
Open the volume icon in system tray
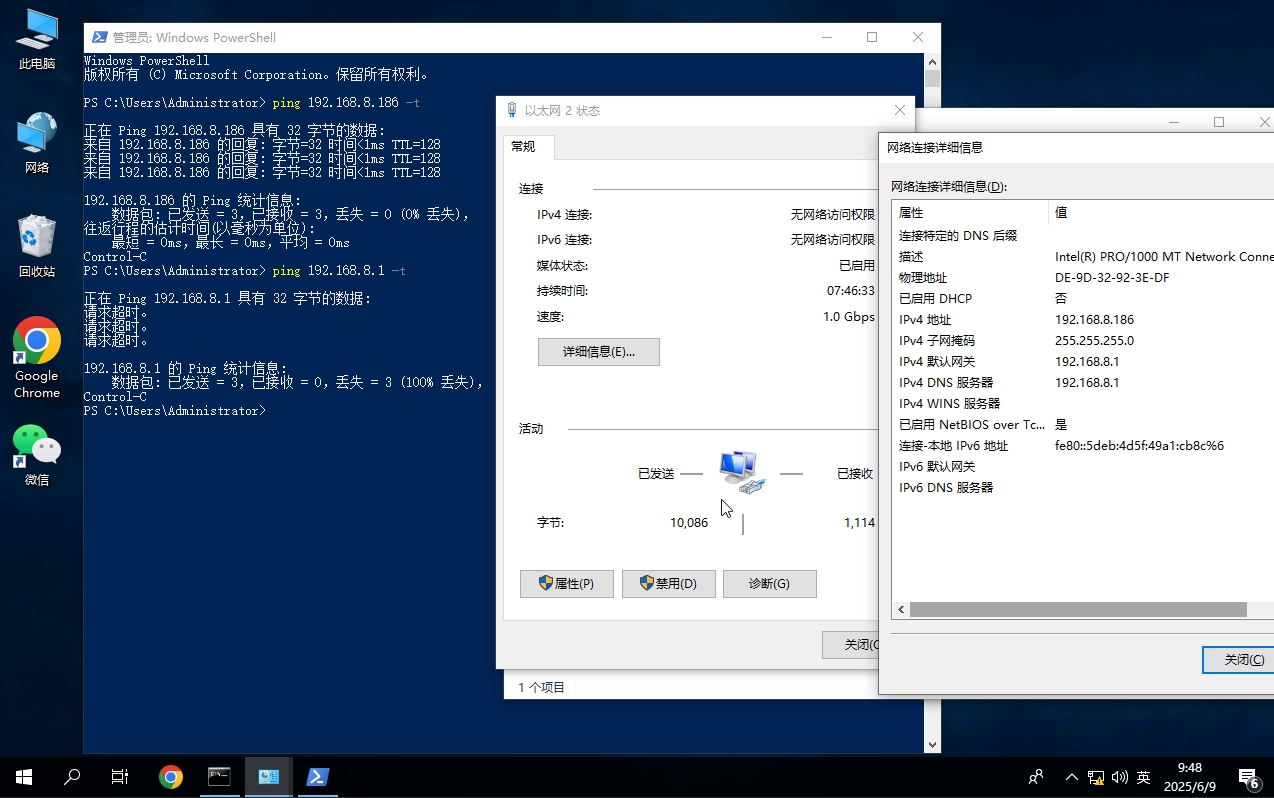point(1119,777)
